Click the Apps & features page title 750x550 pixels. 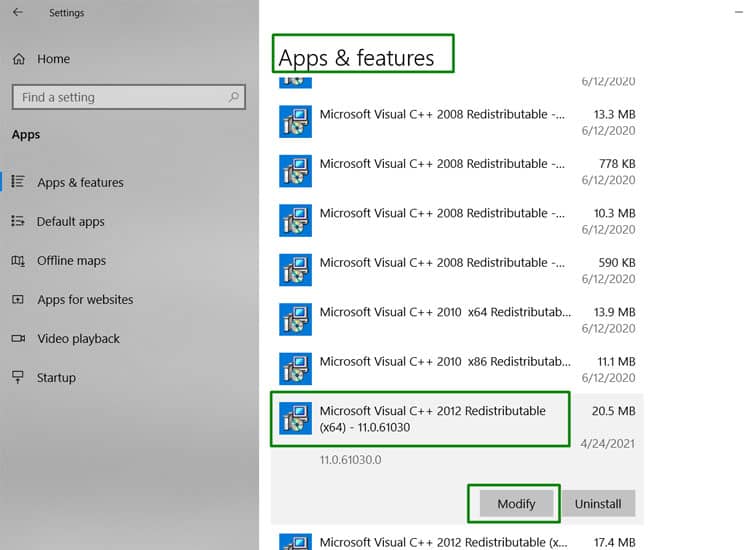coord(356,58)
